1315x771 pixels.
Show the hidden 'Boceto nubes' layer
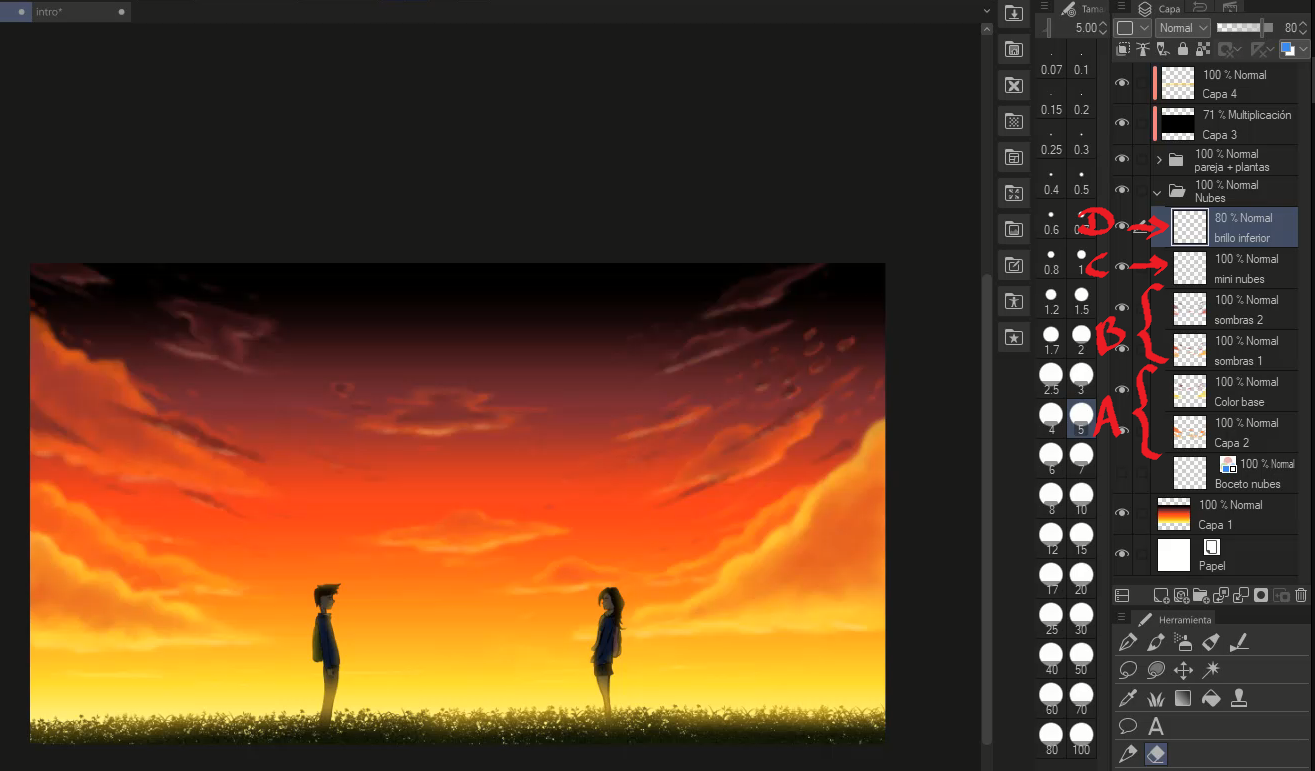pos(1122,472)
